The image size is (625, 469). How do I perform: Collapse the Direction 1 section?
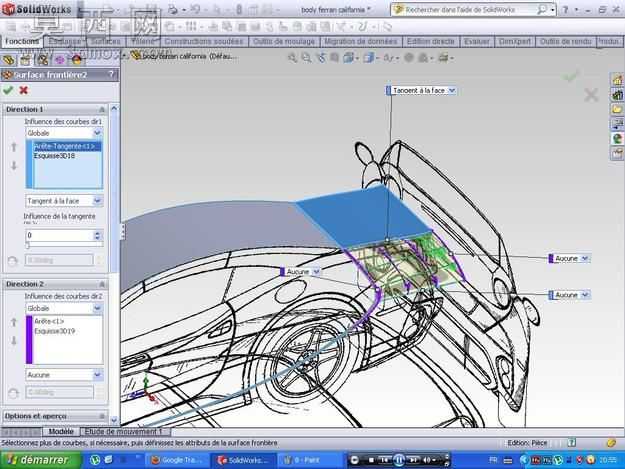click(102, 109)
